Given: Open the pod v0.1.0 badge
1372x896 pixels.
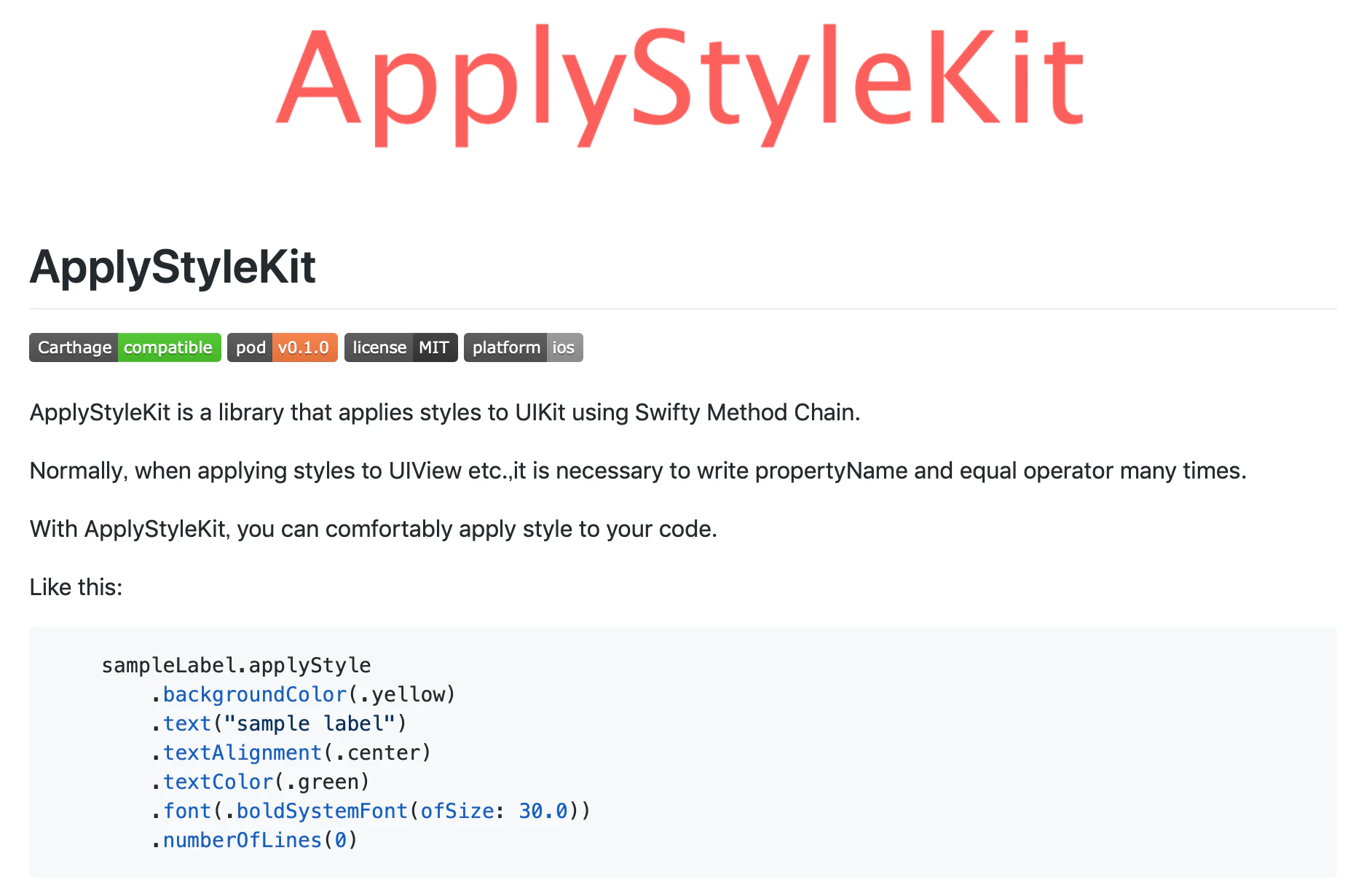Looking at the screenshot, I should pyautogui.click(x=283, y=347).
